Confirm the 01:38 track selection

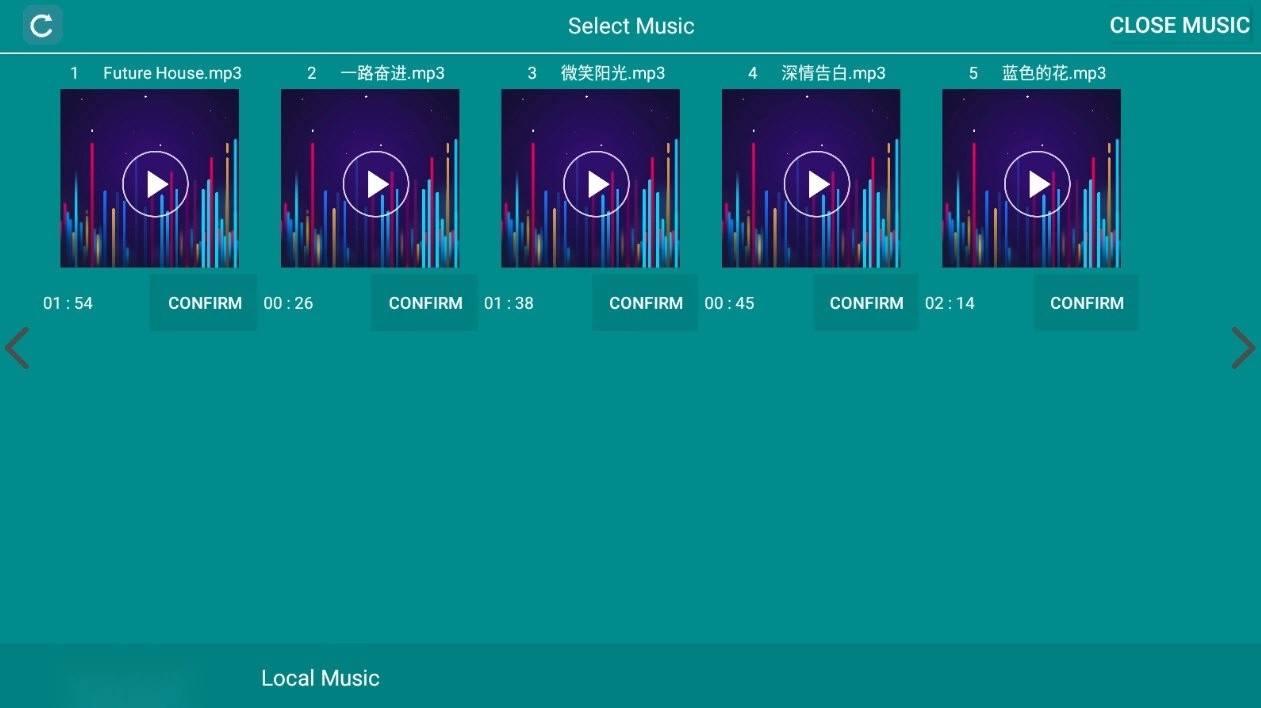[645, 303]
